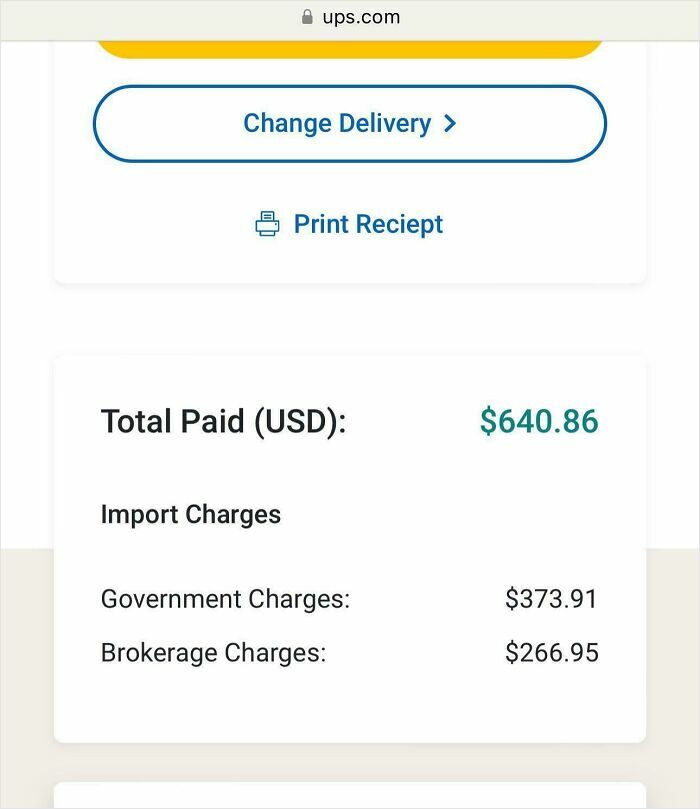
Task: Click the ups.com site name
Action: point(360,16)
